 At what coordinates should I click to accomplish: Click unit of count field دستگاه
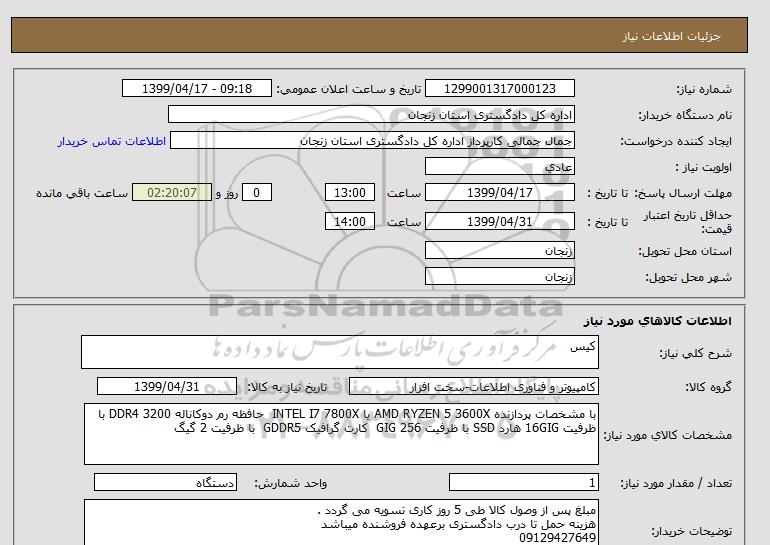tap(165, 483)
